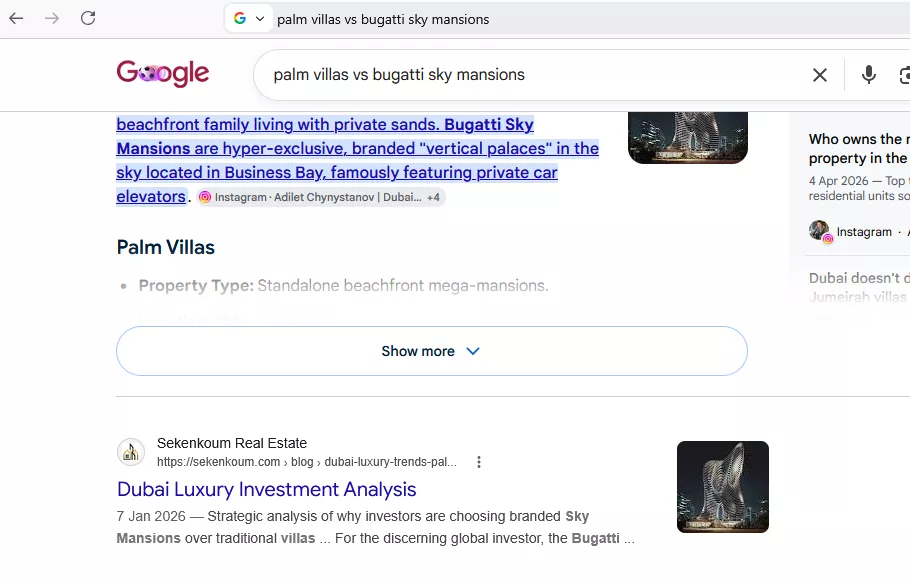Open the Sekenkoum result tower thumbnail
Viewport: 910px width, 578px height.
(x=723, y=487)
